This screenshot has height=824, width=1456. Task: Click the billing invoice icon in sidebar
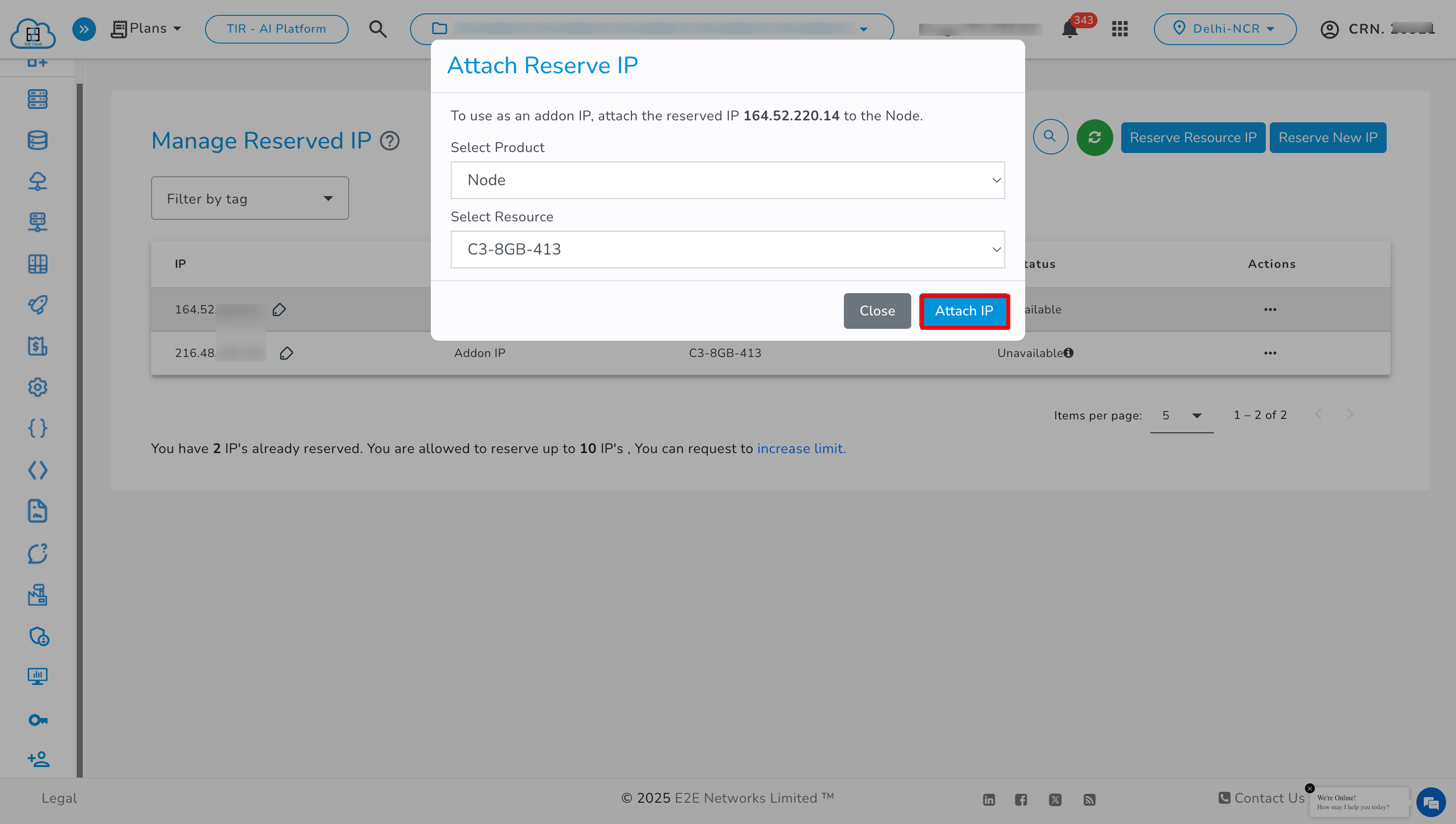[37, 346]
